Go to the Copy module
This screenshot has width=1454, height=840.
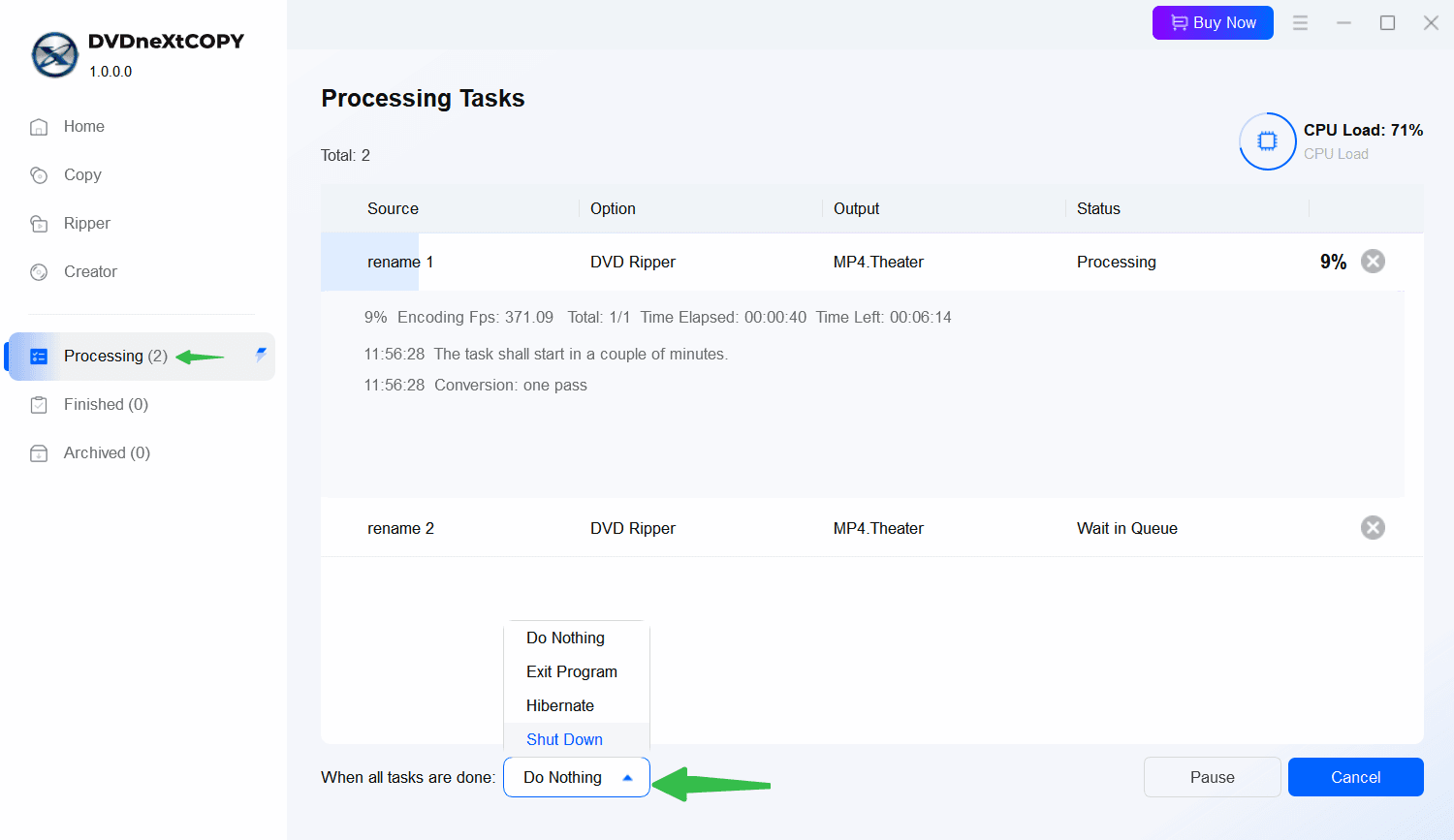click(x=82, y=174)
